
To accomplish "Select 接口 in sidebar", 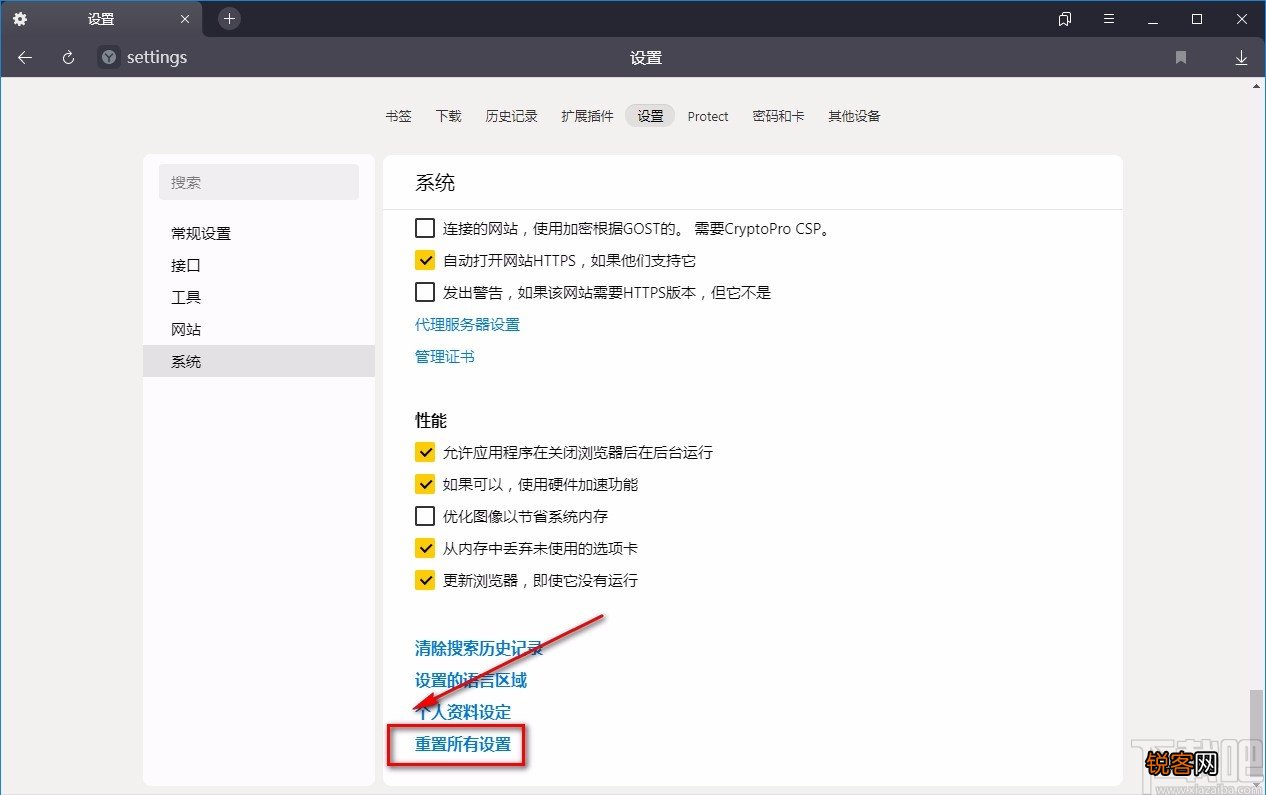I will [259, 265].
